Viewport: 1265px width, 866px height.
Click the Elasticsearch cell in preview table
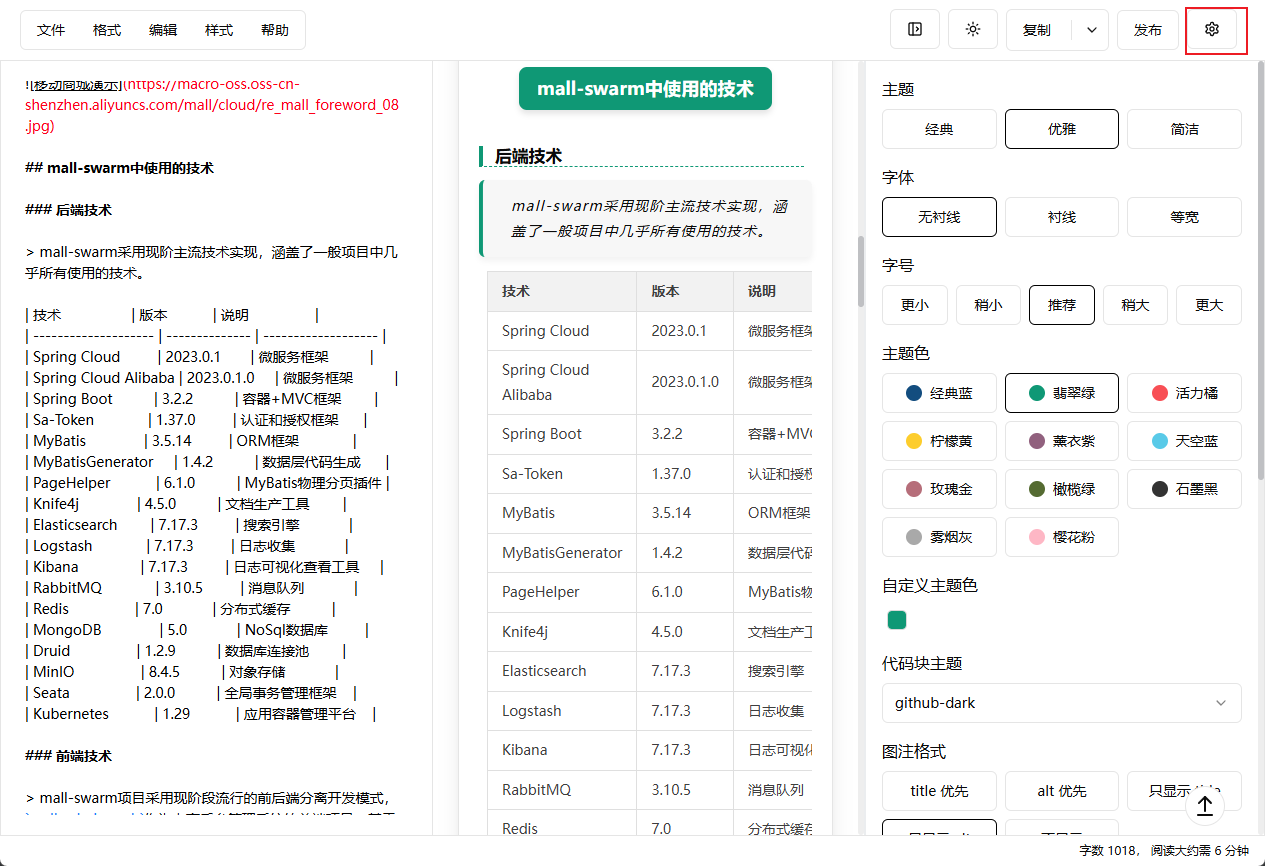coord(562,671)
